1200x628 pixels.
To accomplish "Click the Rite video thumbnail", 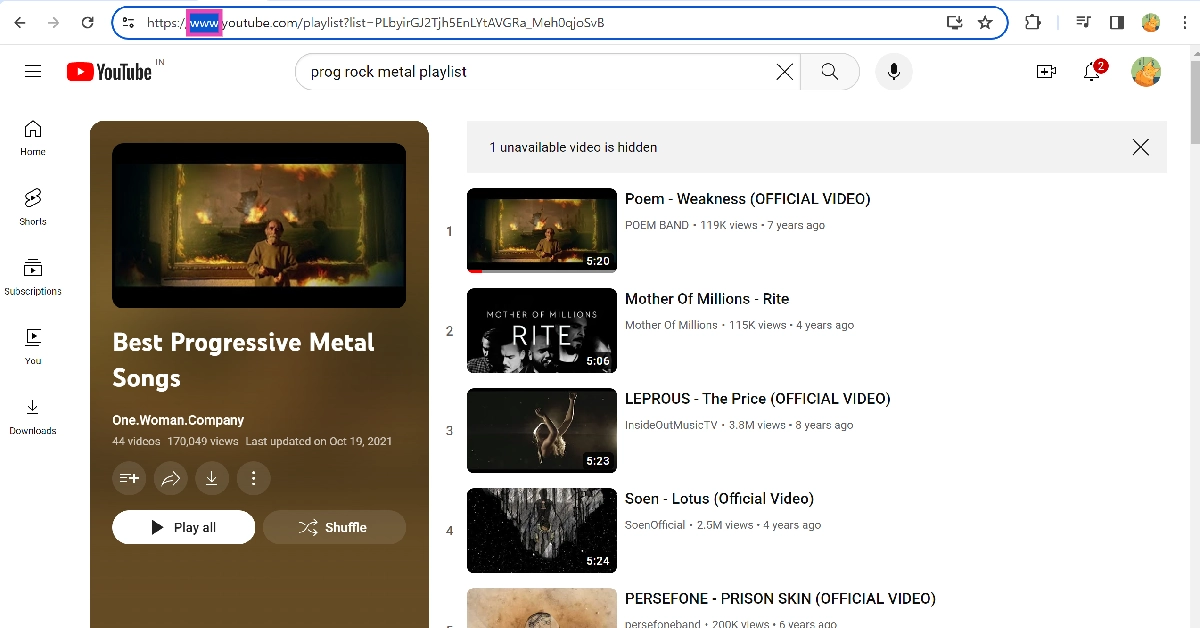I will [542, 330].
